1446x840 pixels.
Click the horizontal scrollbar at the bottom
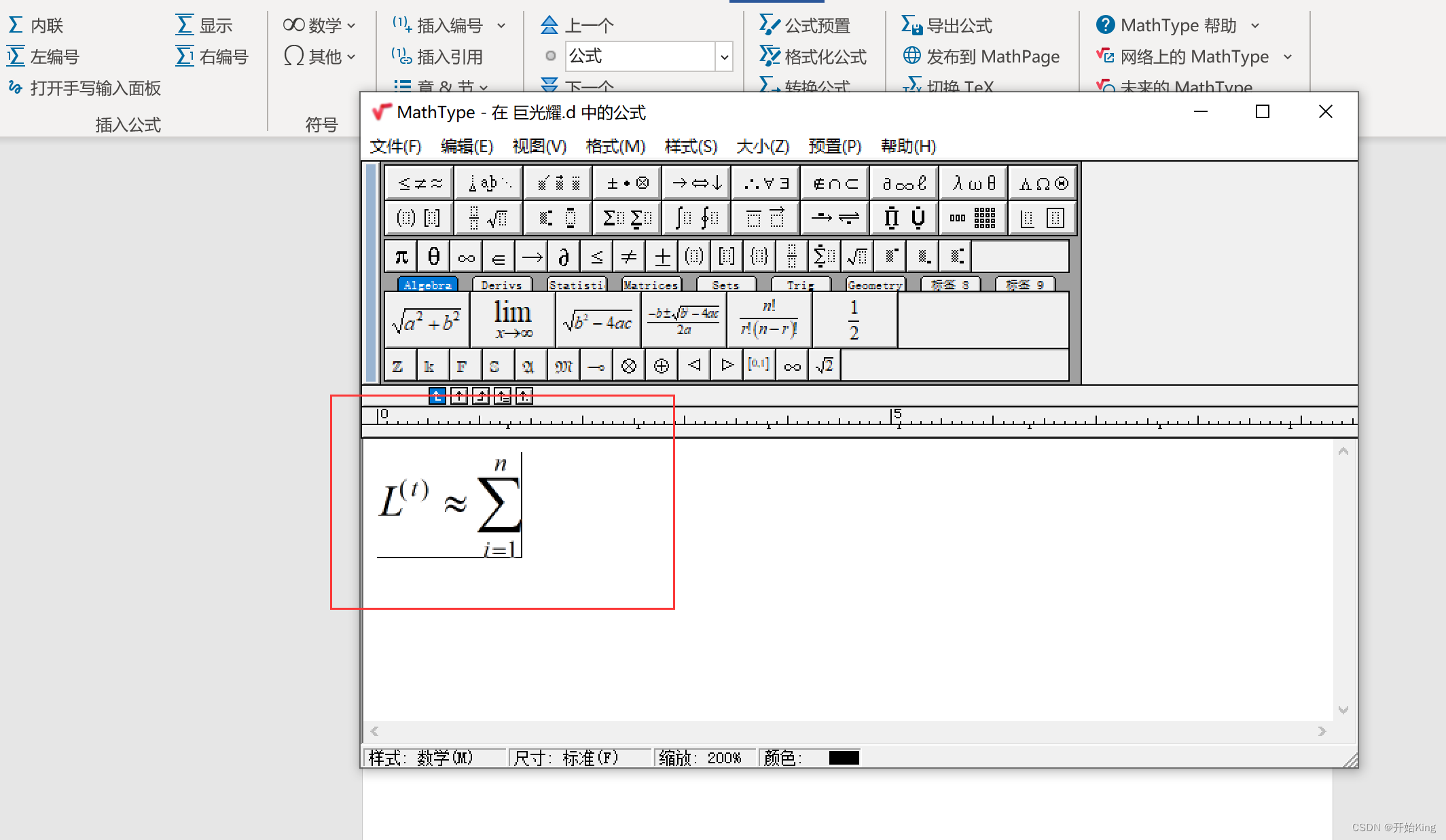(x=849, y=731)
